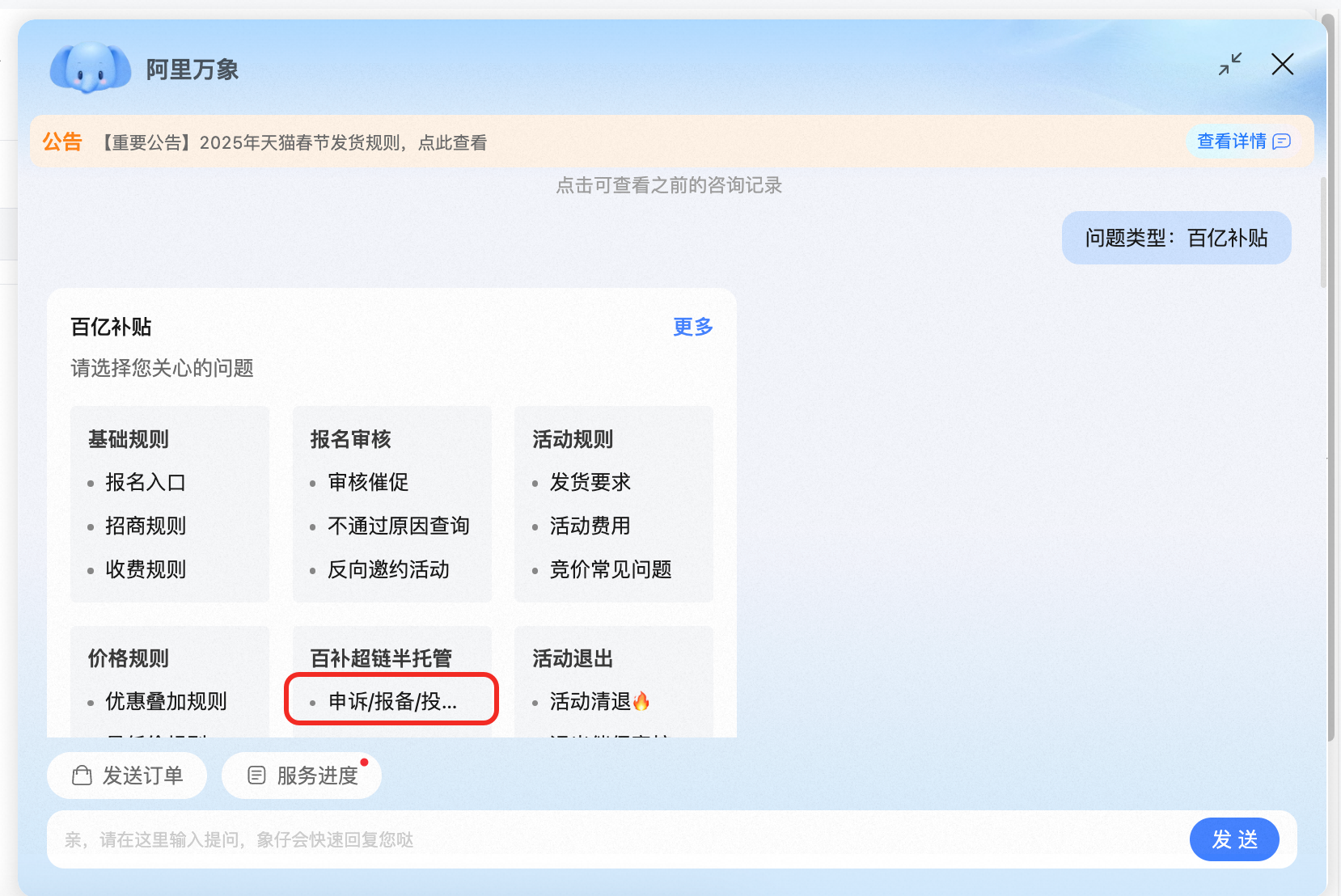The image size is (1341, 896).
Task: Click the message bubble icon beside 查看详情
Action: click(x=1282, y=142)
